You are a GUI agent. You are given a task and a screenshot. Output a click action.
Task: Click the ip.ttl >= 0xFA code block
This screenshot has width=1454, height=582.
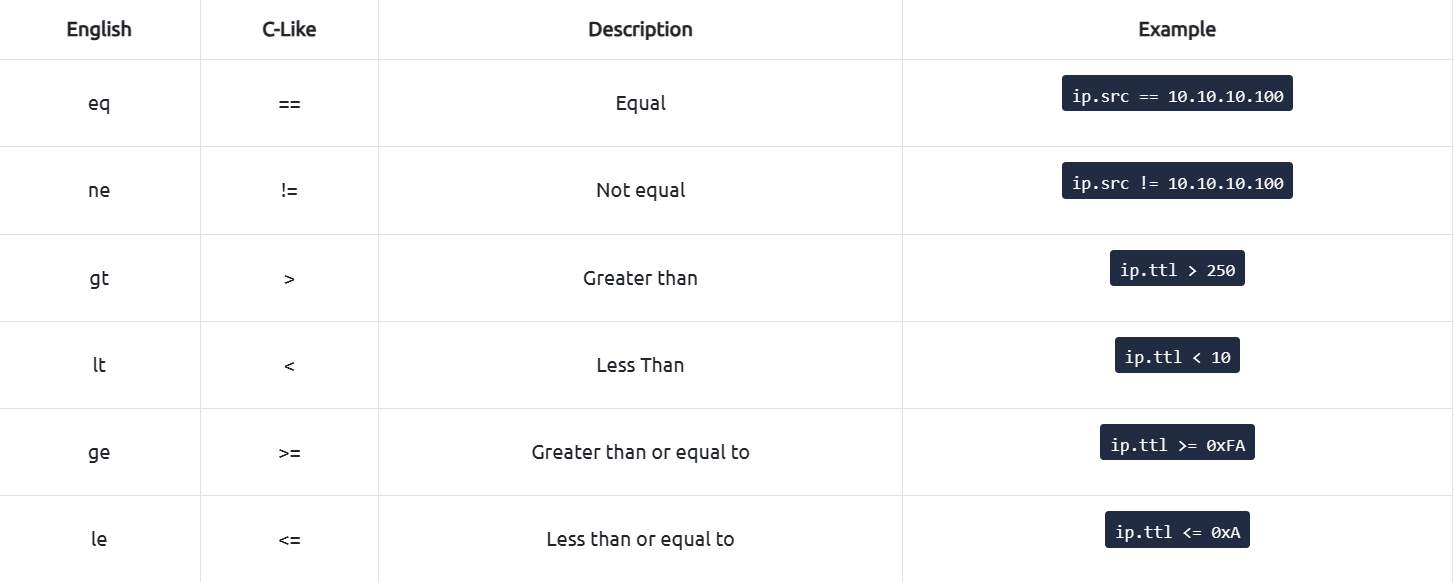coord(1177,442)
